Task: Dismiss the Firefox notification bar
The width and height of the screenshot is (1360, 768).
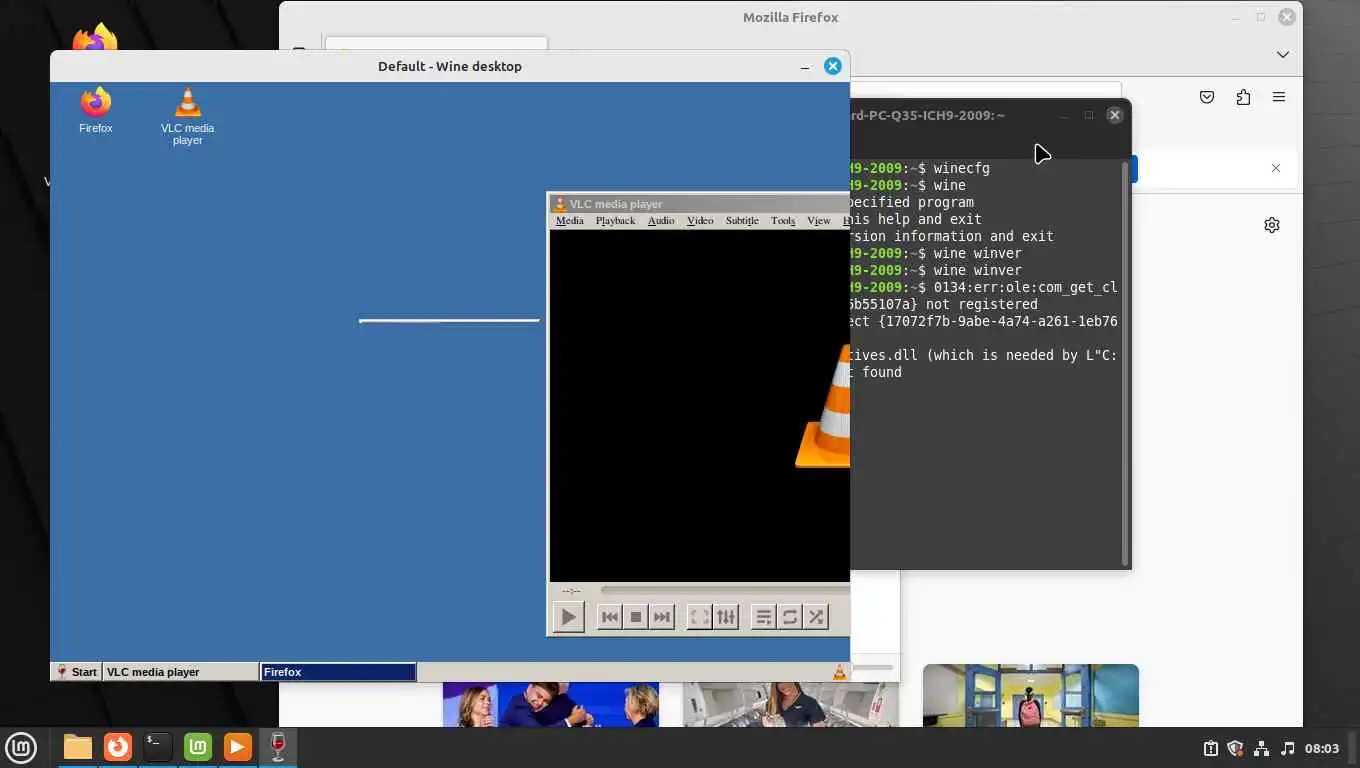Action: 1276,168
